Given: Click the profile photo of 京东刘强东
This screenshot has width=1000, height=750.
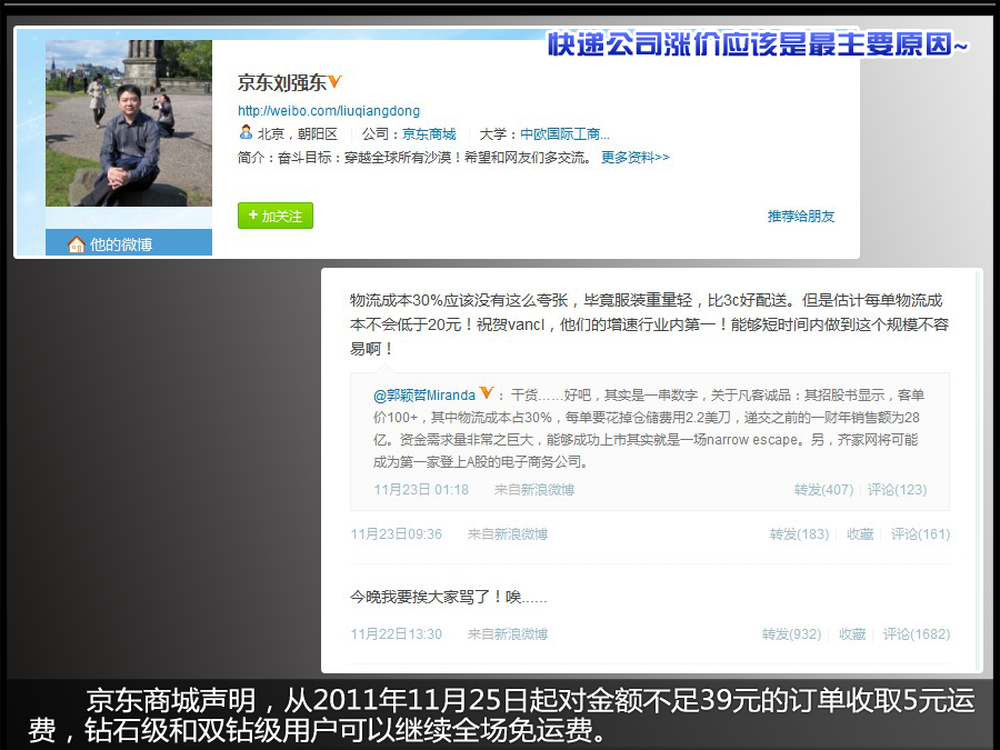Looking at the screenshot, I should (x=129, y=123).
